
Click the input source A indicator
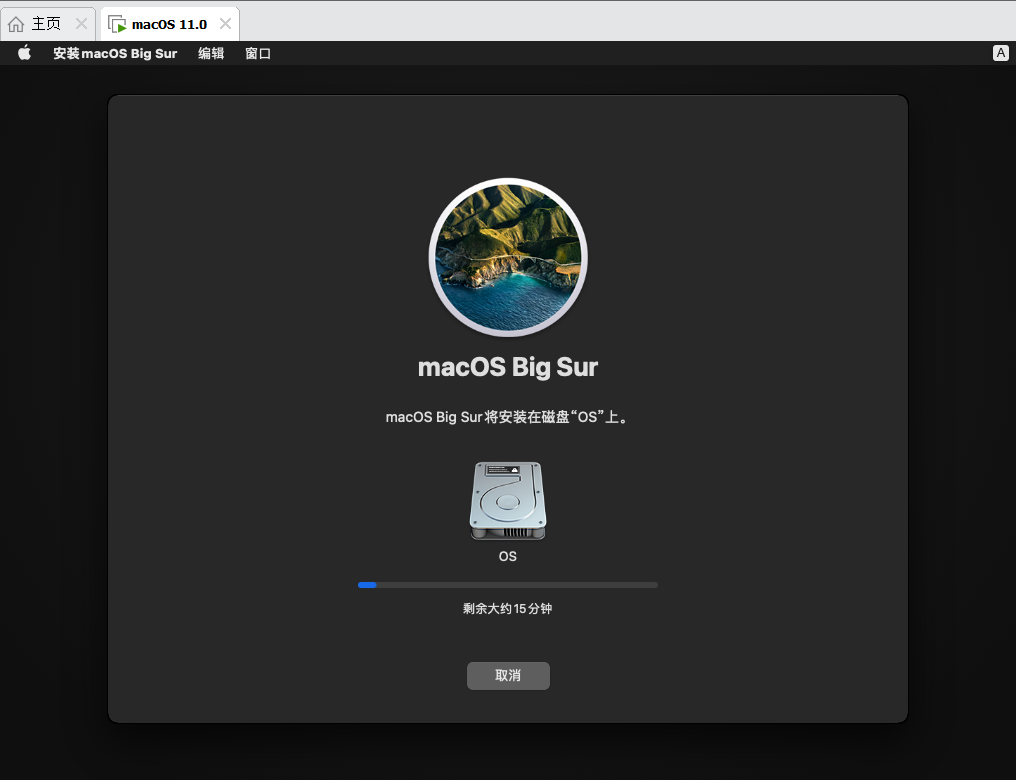(1000, 53)
